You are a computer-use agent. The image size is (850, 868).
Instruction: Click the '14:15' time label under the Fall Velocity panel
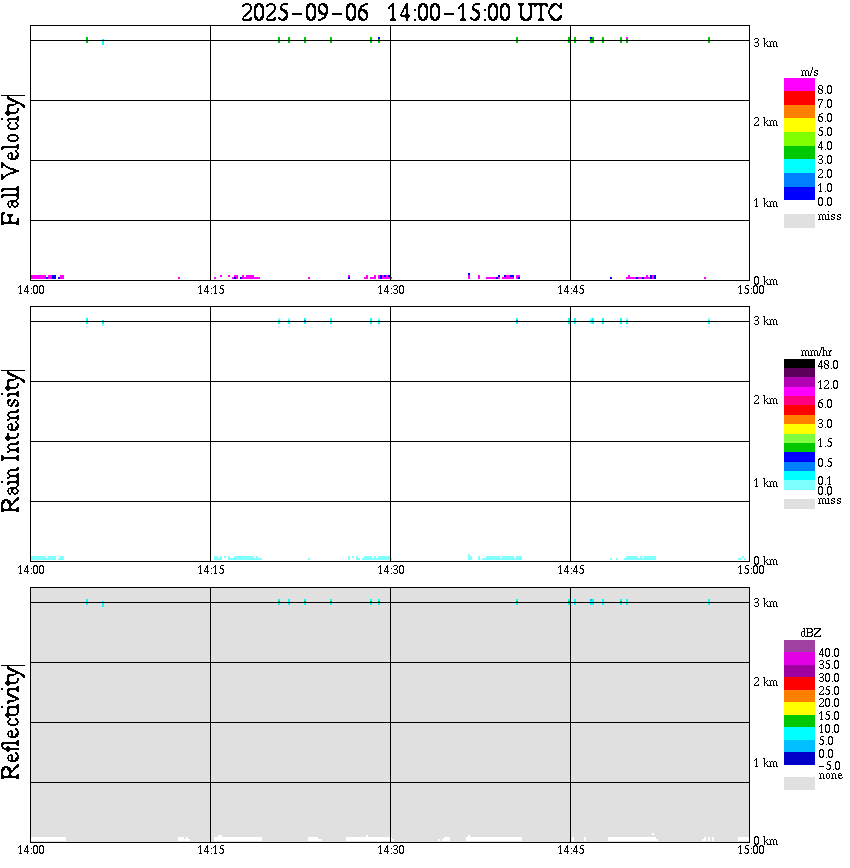(210, 290)
